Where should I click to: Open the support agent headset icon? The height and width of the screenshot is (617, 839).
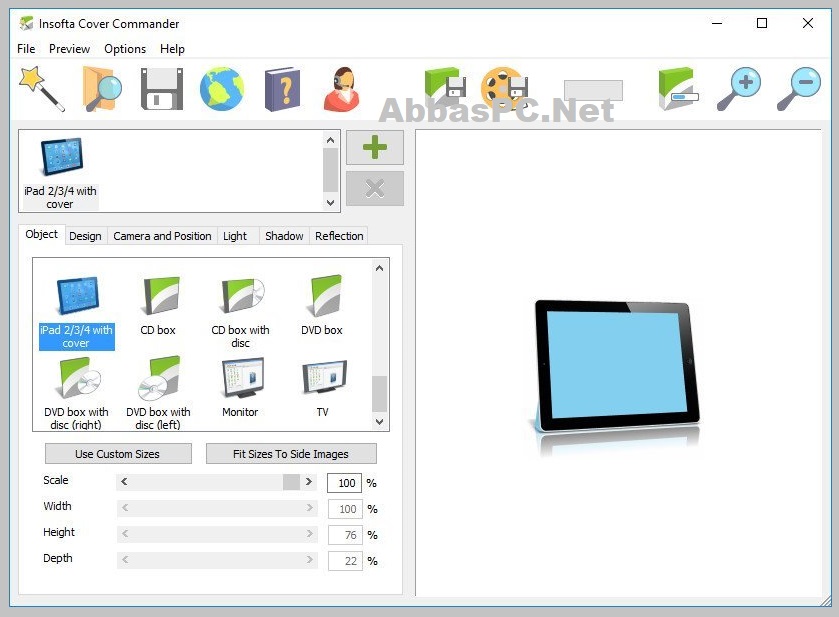click(x=341, y=89)
